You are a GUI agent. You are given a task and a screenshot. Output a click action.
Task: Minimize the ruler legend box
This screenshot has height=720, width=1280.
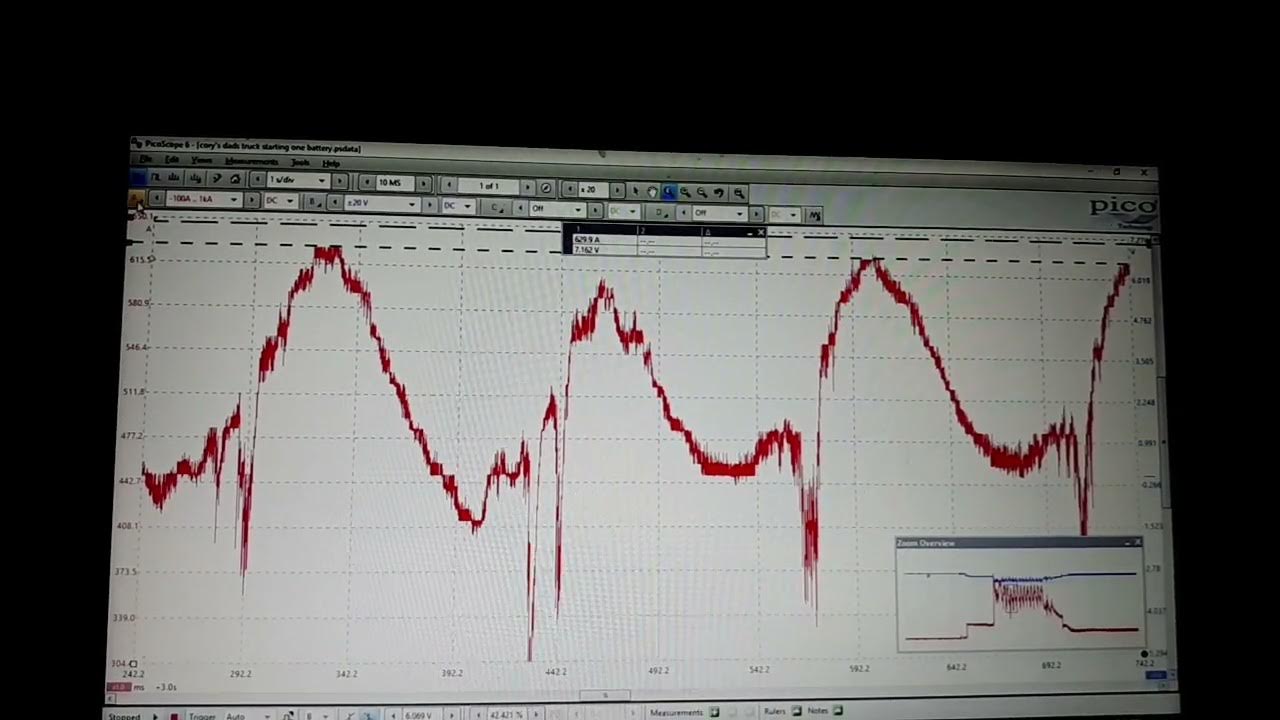[x=749, y=232]
